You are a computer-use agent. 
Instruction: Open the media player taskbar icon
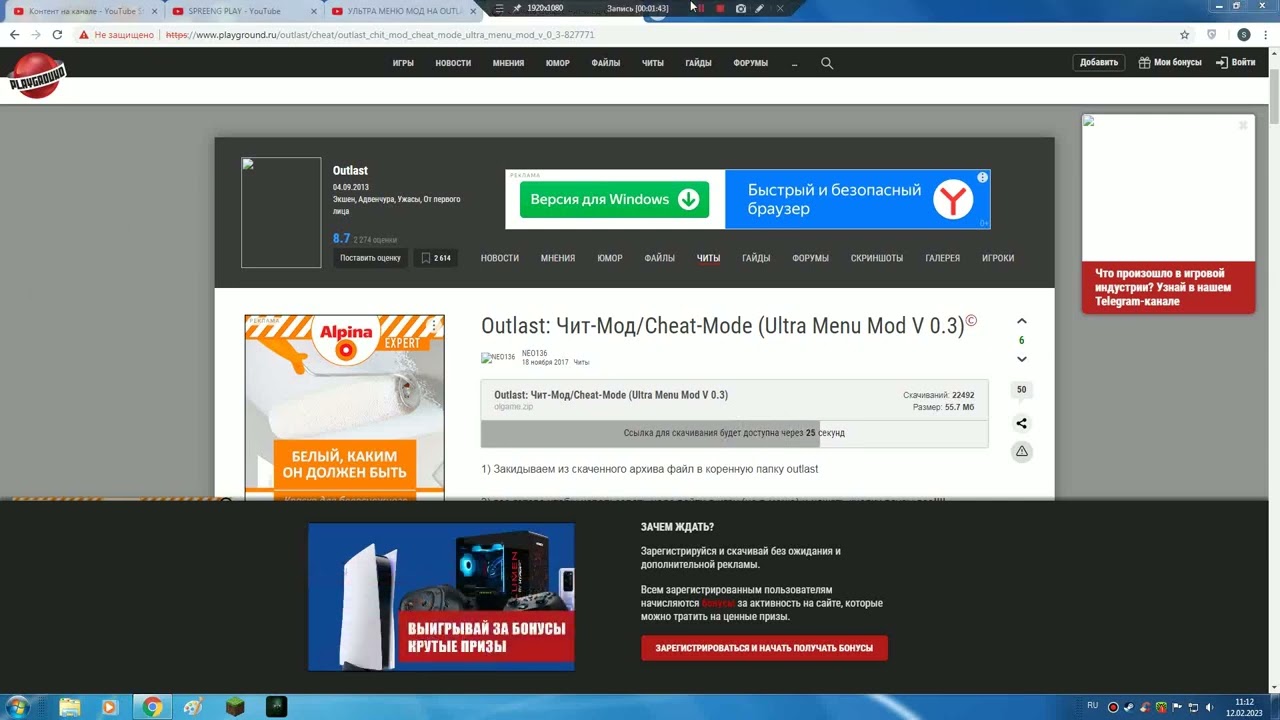(x=110, y=707)
